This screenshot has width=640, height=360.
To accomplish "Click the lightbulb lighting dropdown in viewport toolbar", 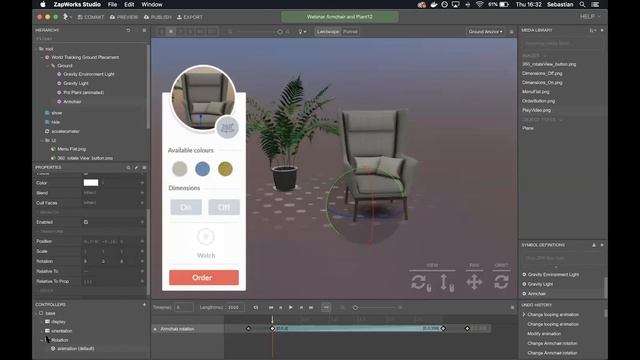I will (302, 31).
